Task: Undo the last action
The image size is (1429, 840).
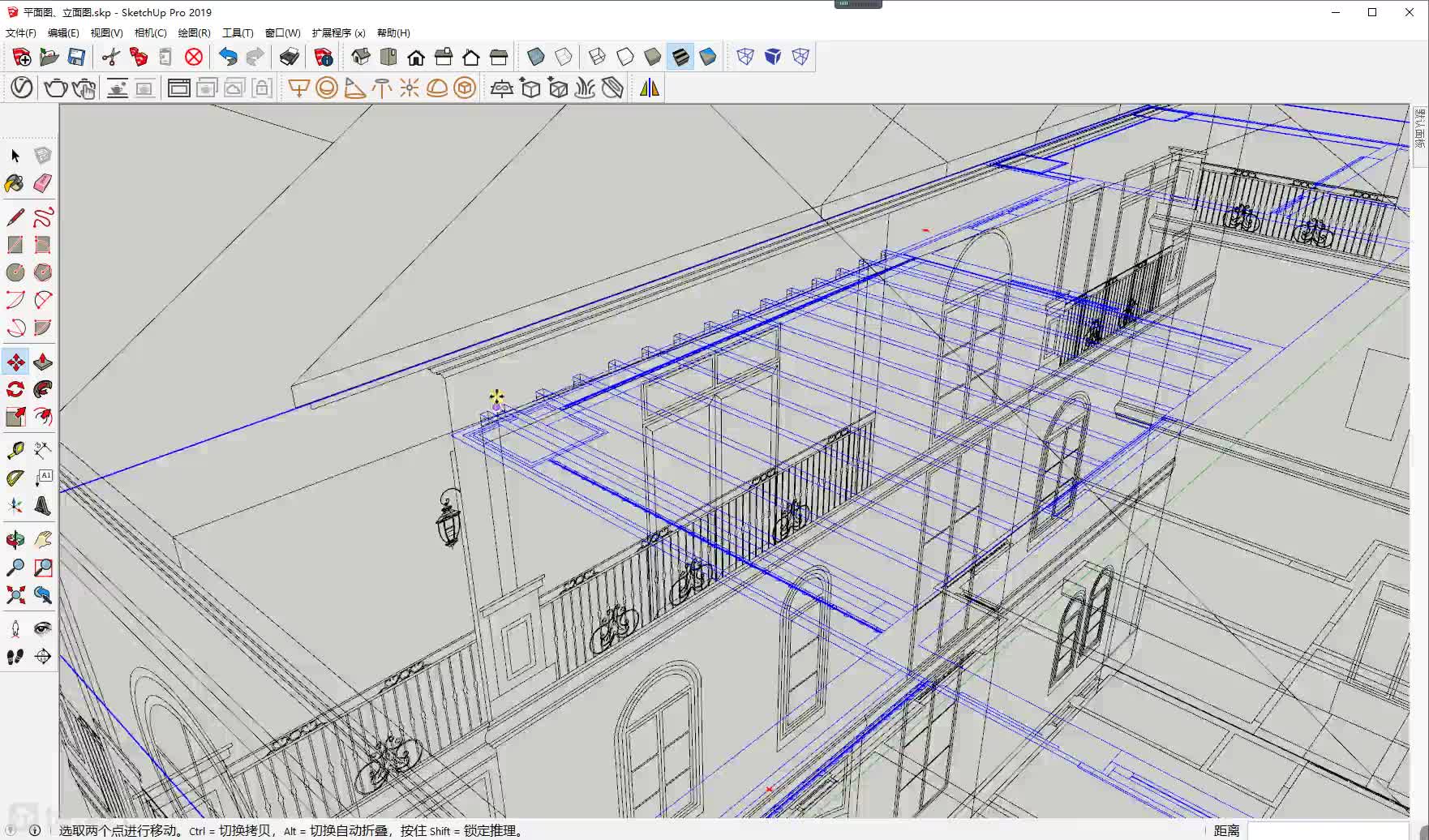Action: [228, 57]
